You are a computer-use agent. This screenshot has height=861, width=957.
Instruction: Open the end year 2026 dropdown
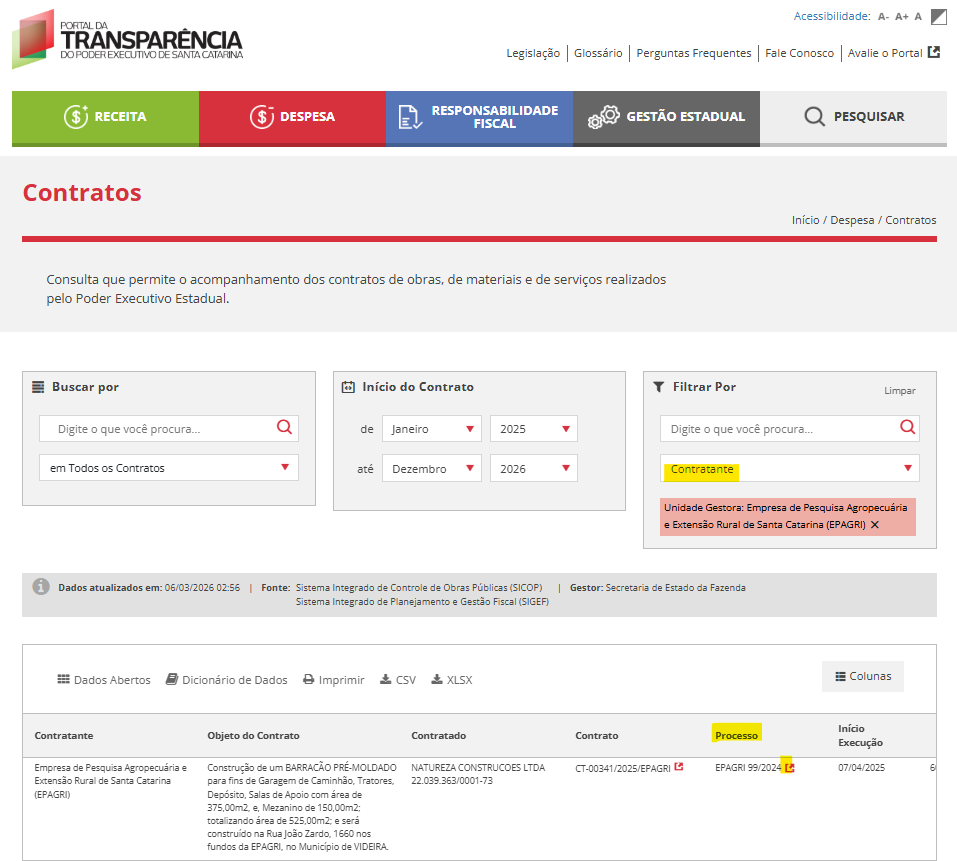pyautogui.click(x=533, y=468)
